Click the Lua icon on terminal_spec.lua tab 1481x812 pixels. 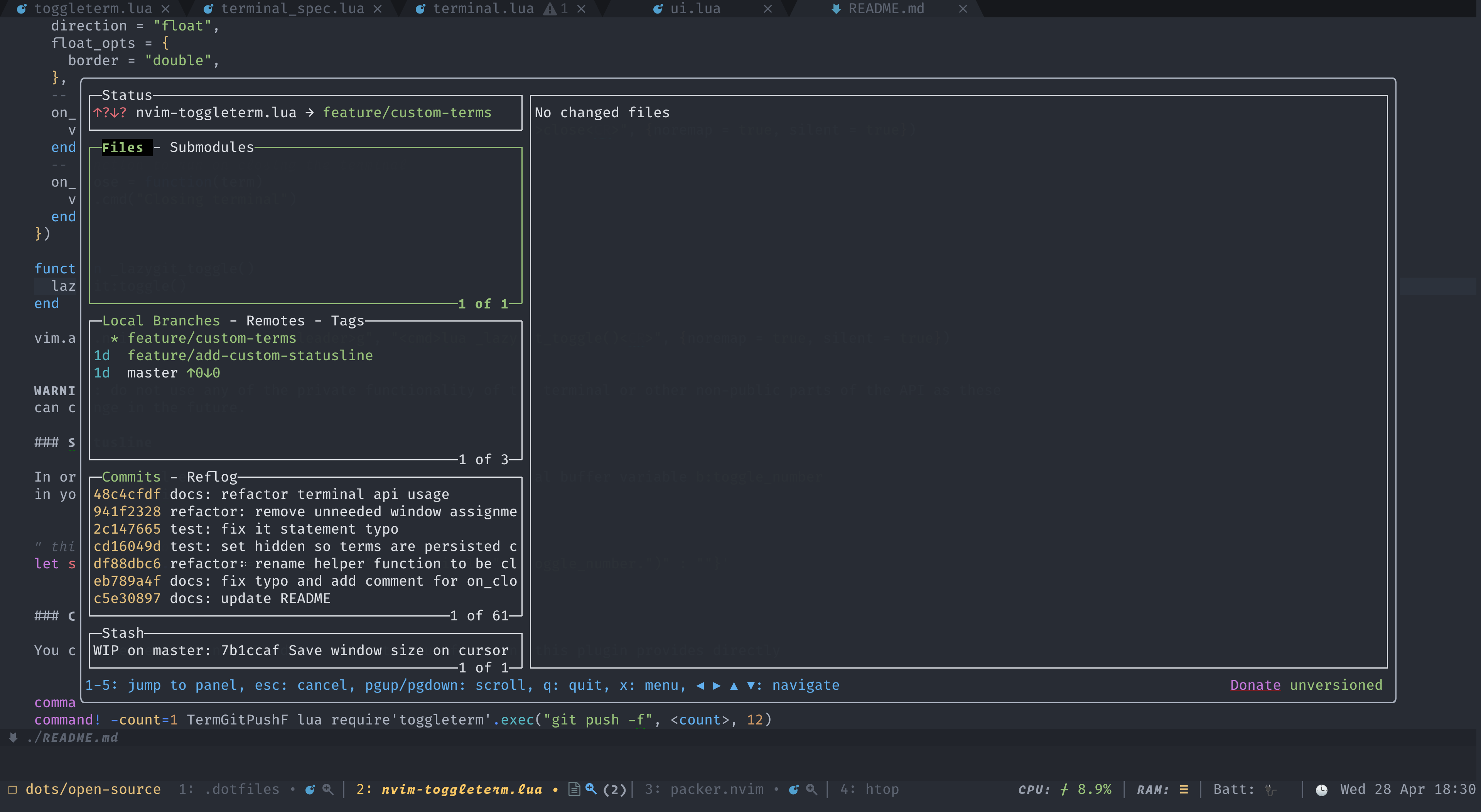[x=209, y=8]
